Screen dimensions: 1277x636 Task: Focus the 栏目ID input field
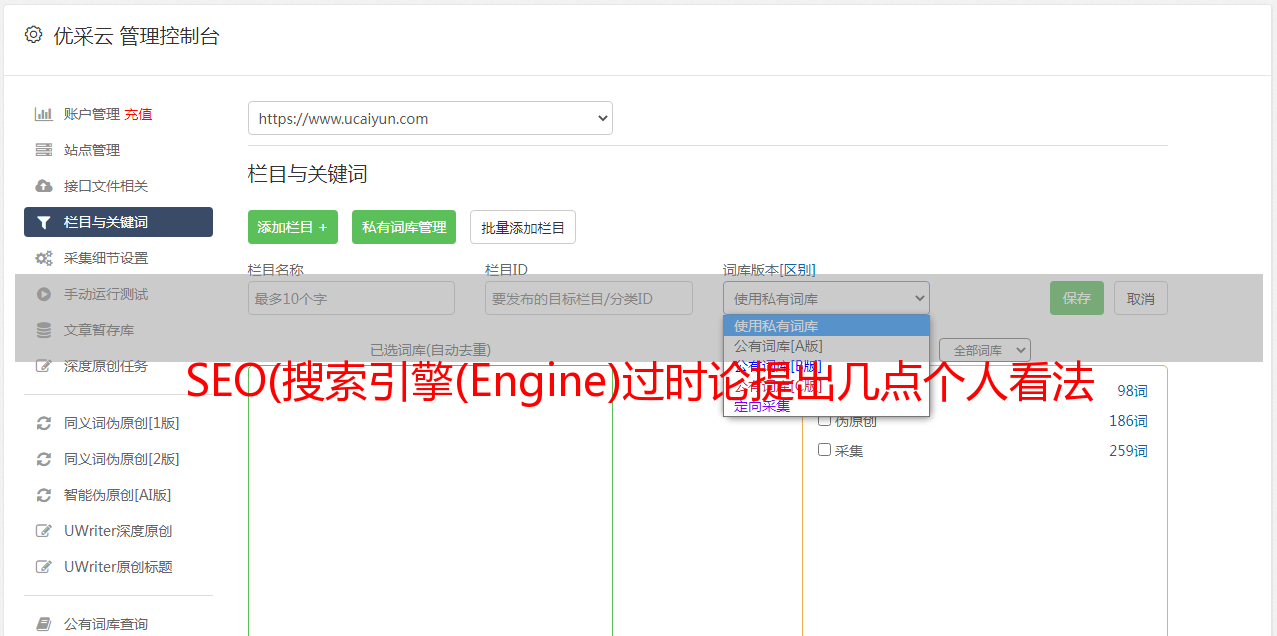pyautogui.click(x=589, y=298)
